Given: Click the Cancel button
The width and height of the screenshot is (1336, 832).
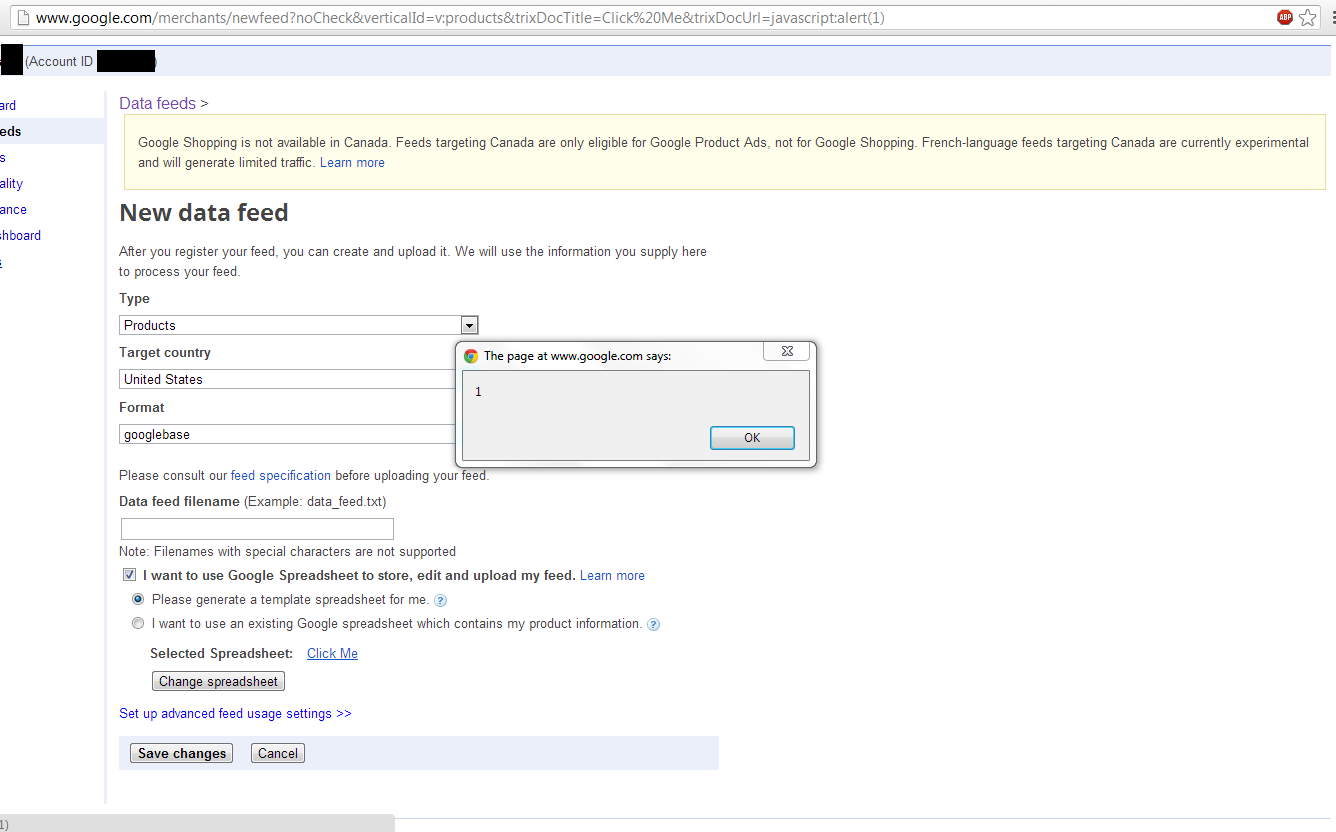Looking at the screenshot, I should [x=278, y=753].
